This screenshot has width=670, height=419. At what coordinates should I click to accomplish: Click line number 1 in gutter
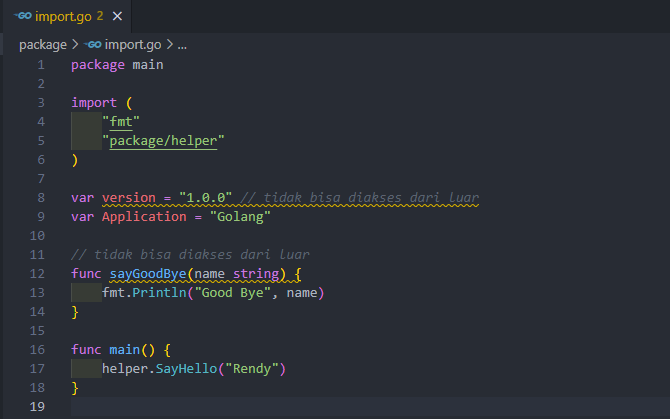(x=41, y=65)
